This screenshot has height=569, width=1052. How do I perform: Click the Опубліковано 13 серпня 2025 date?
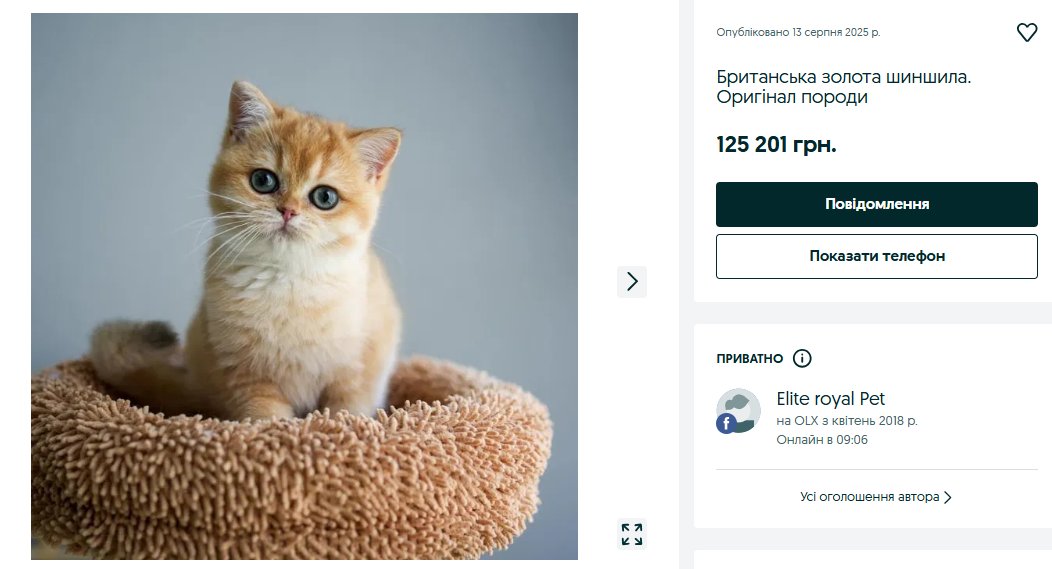click(798, 32)
